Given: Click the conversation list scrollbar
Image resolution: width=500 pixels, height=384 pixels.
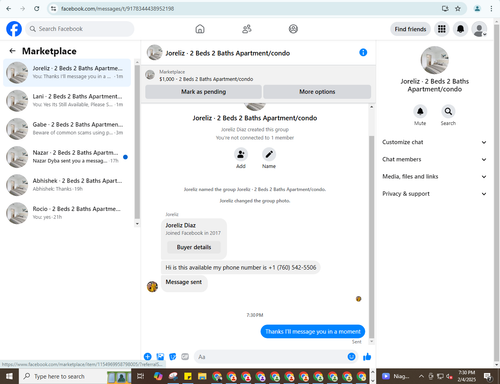Looking at the screenshot, I should point(137,142).
